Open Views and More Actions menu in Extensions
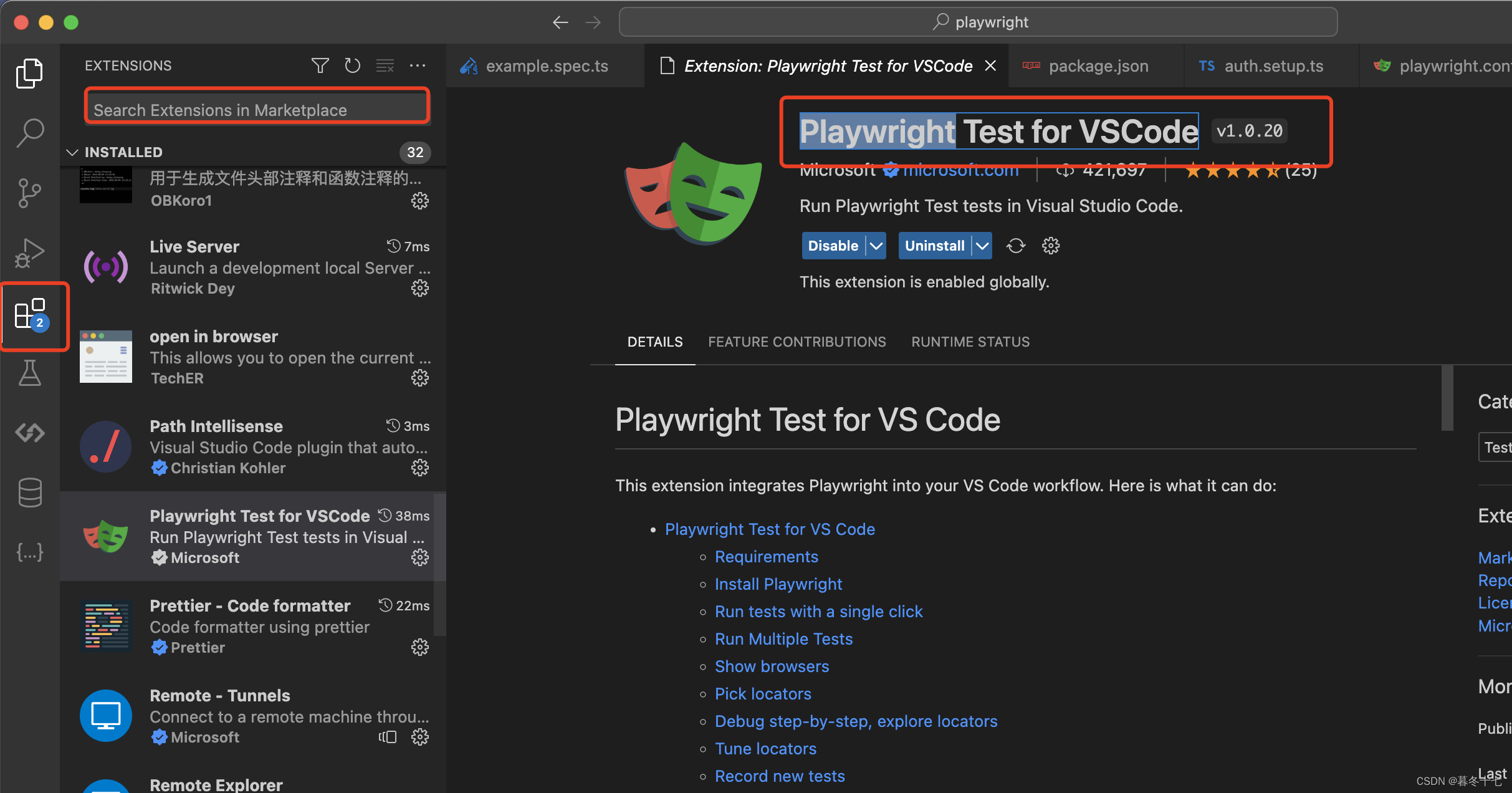The image size is (1512, 793). tap(418, 65)
